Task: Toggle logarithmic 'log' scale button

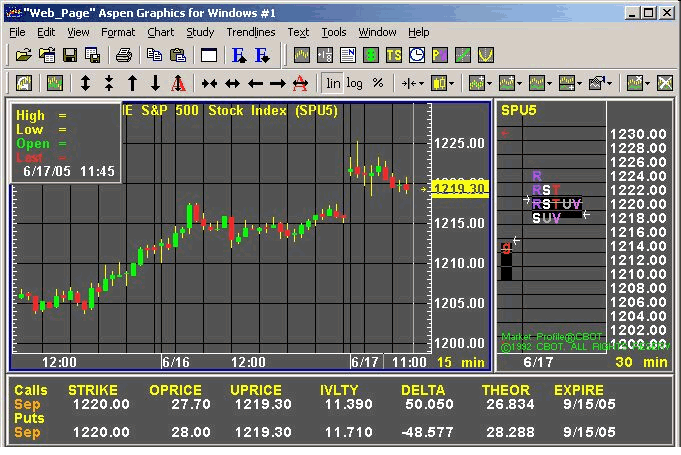Action: point(355,83)
